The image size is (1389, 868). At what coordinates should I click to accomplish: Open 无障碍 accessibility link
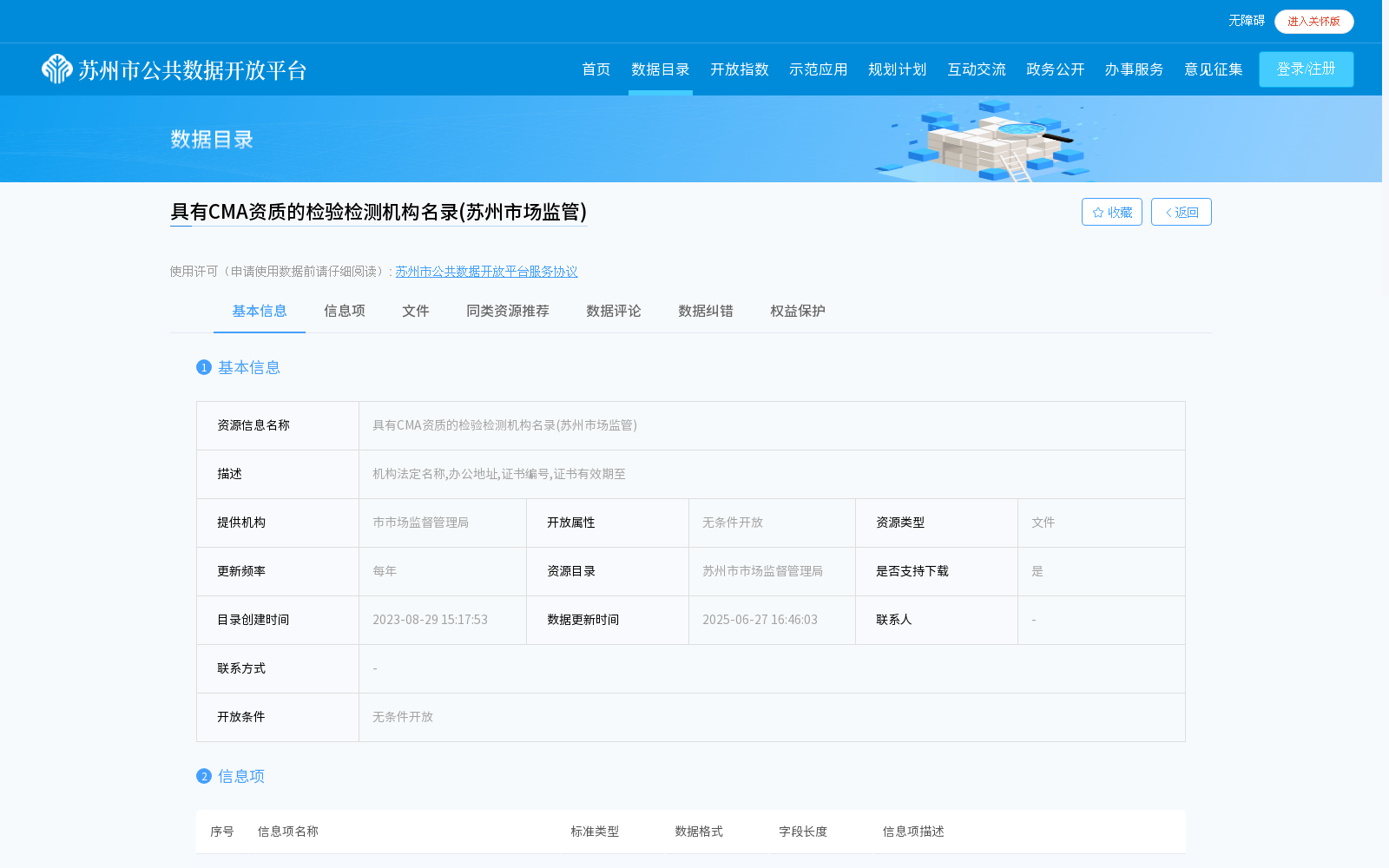[x=1246, y=20]
